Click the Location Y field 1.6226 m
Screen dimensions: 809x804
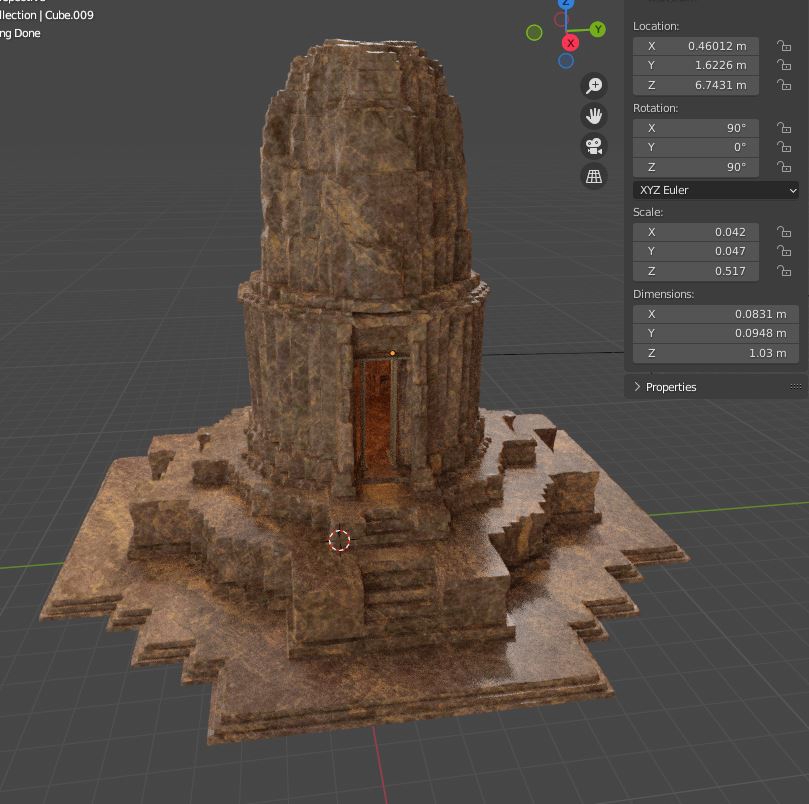(x=695, y=65)
